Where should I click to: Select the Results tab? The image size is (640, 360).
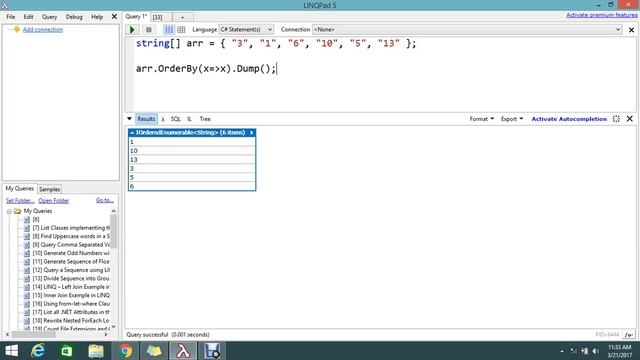coord(146,119)
